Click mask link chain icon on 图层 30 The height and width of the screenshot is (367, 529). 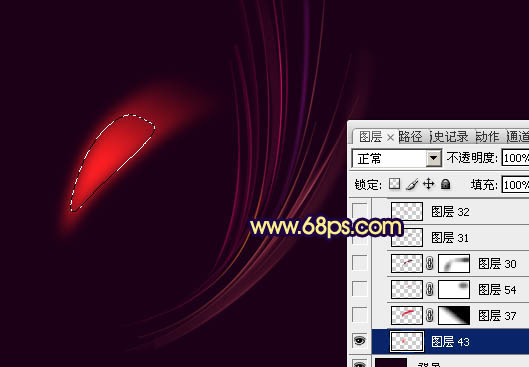(430, 263)
